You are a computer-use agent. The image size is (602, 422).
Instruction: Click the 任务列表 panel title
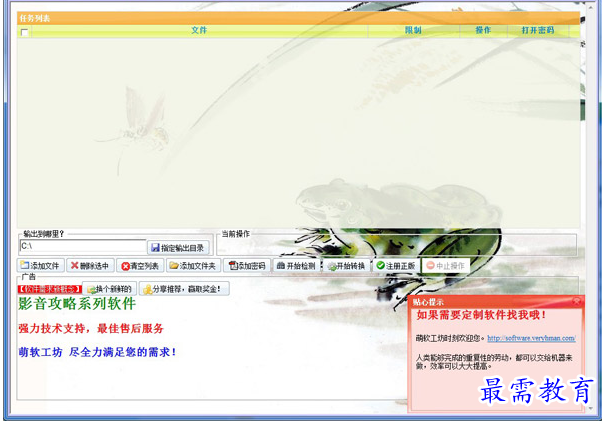[x=35, y=18]
